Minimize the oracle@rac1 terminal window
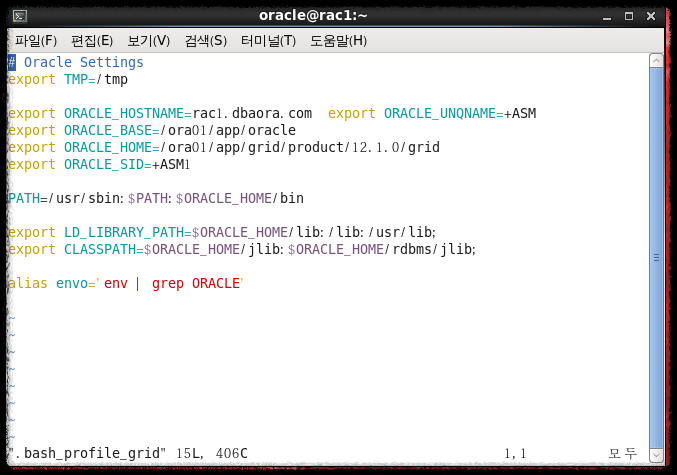677x475 pixels. [x=607, y=16]
